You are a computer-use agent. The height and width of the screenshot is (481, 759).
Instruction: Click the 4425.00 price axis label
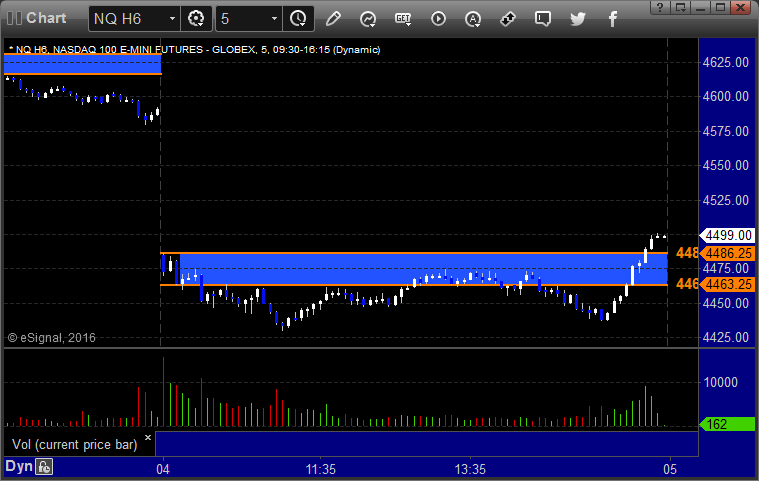[x=726, y=337]
